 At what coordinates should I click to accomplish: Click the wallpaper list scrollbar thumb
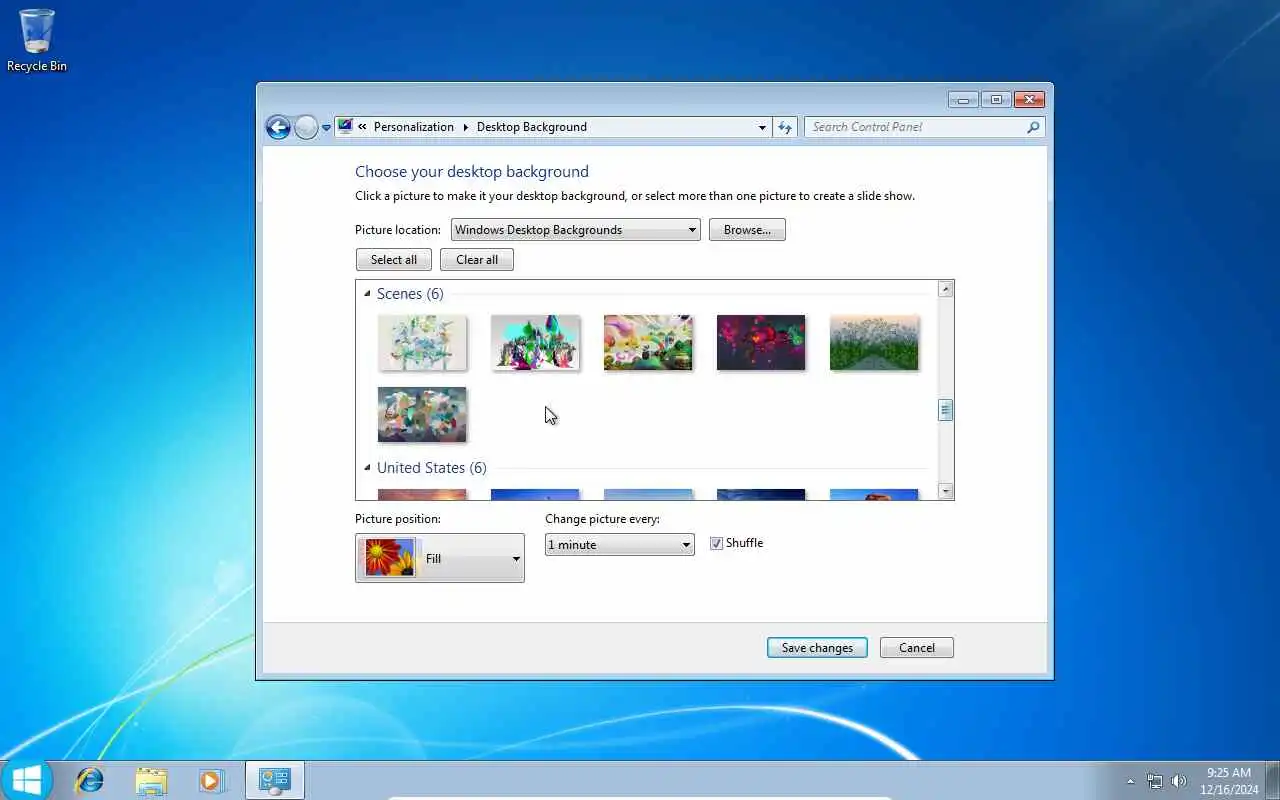[x=945, y=410]
